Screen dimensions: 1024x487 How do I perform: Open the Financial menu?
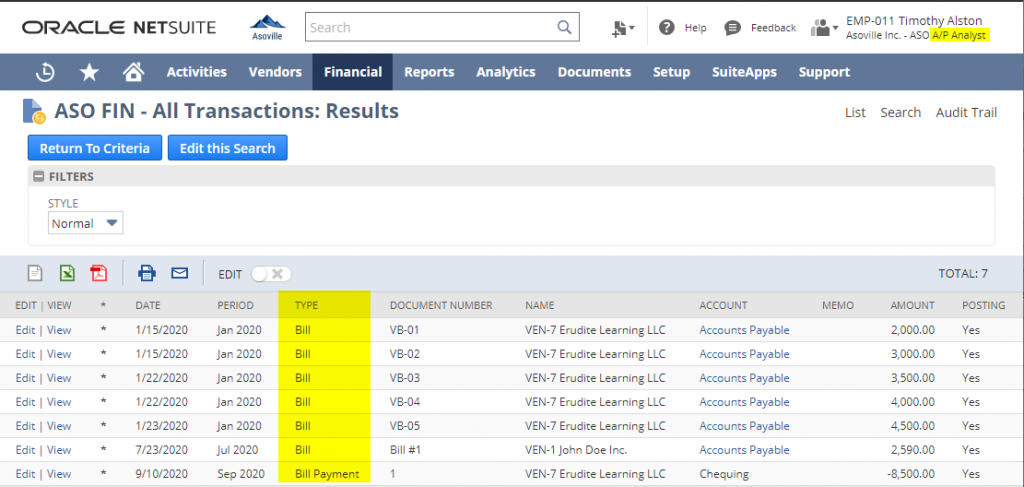pyautogui.click(x=353, y=72)
